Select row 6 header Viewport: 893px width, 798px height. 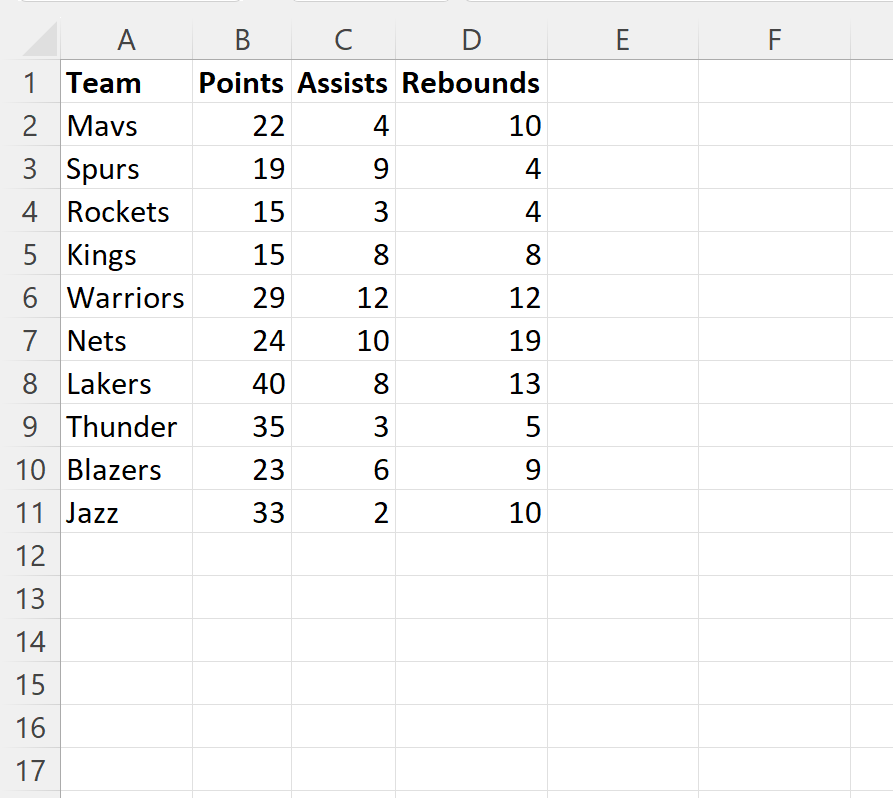coord(30,298)
